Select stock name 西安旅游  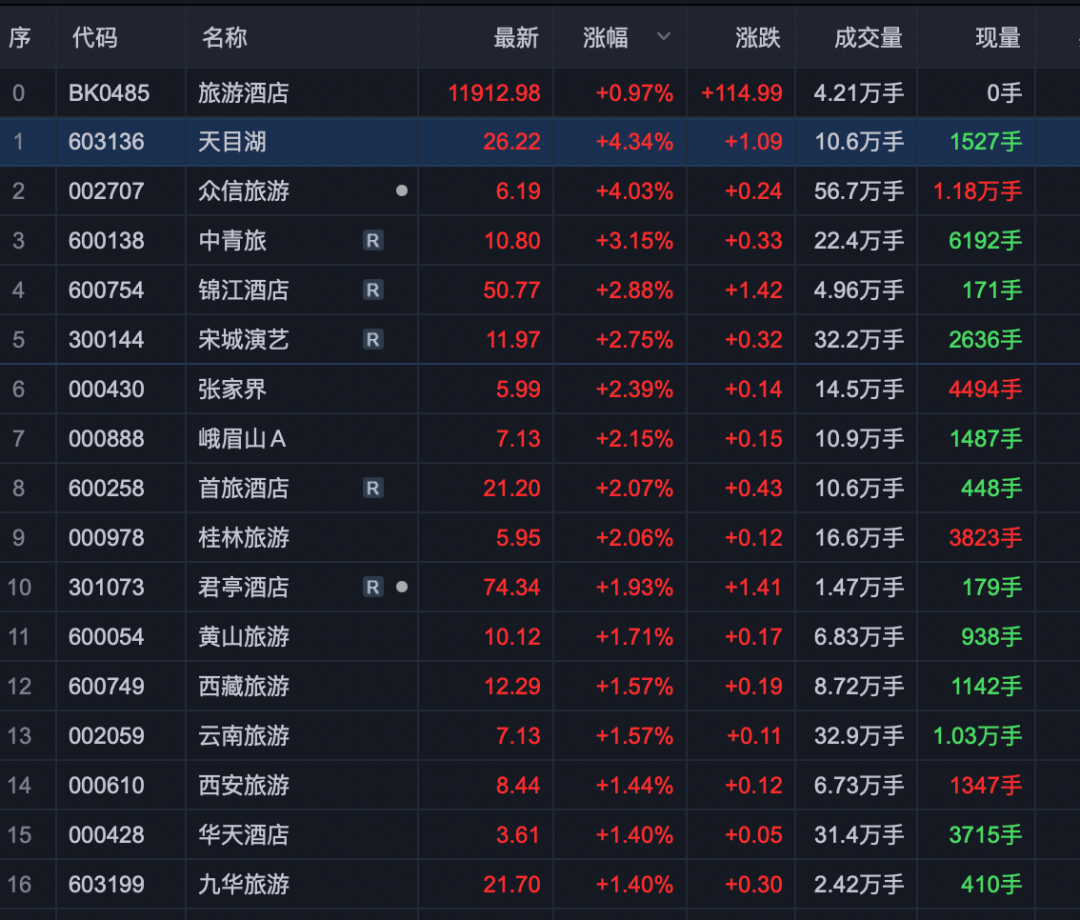(x=244, y=786)
